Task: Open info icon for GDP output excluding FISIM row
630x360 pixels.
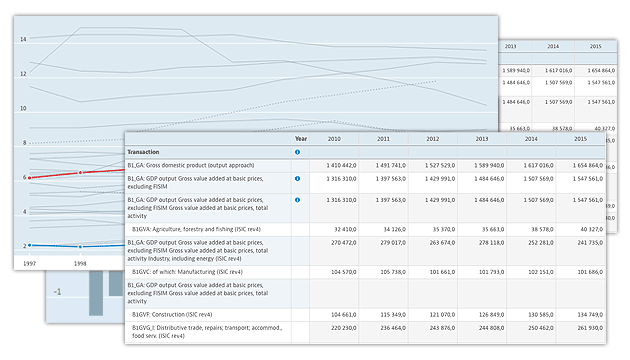Action: click(x=297, y=179)
